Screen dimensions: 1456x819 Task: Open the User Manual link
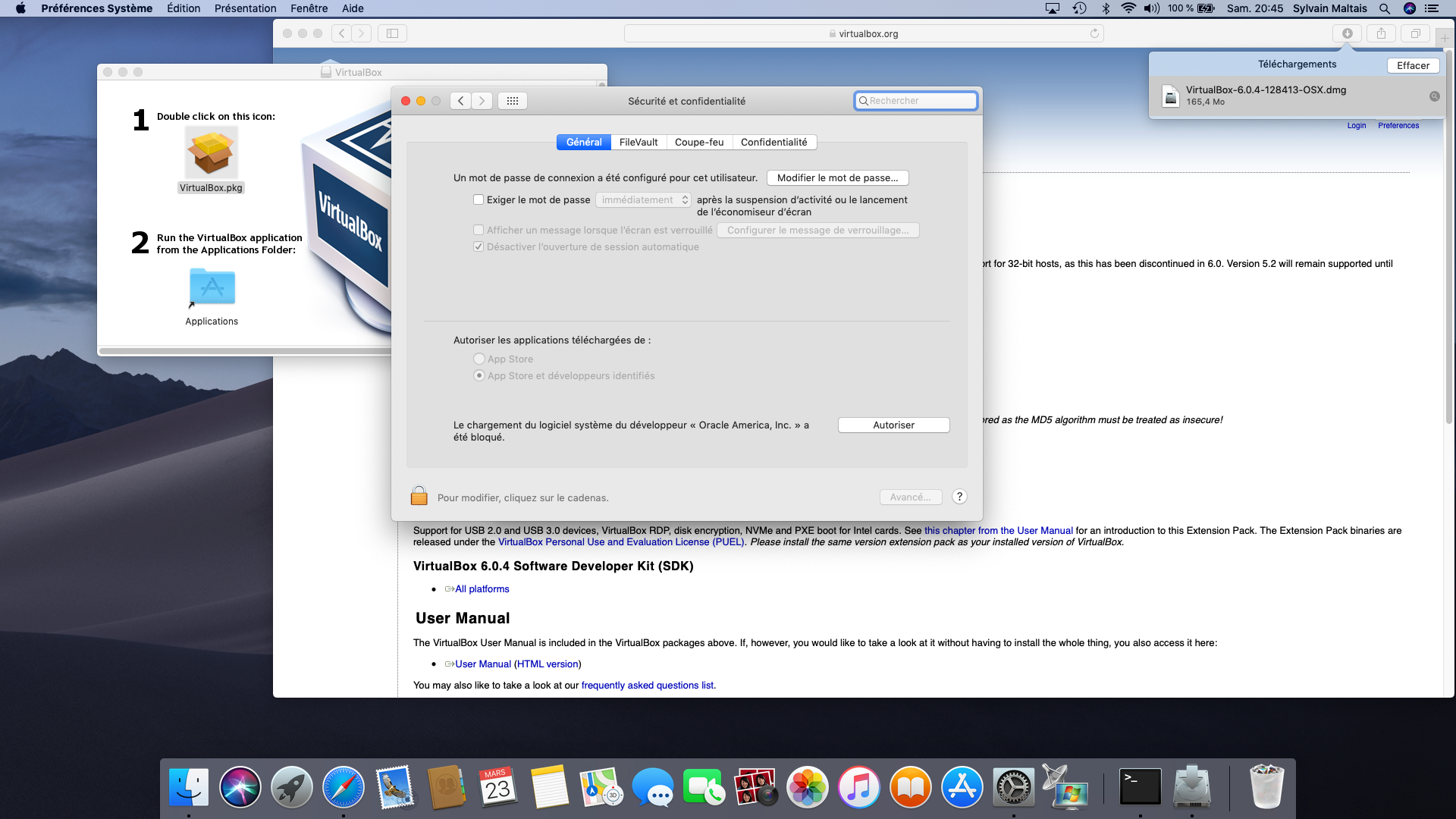click(x=483, y=664)
